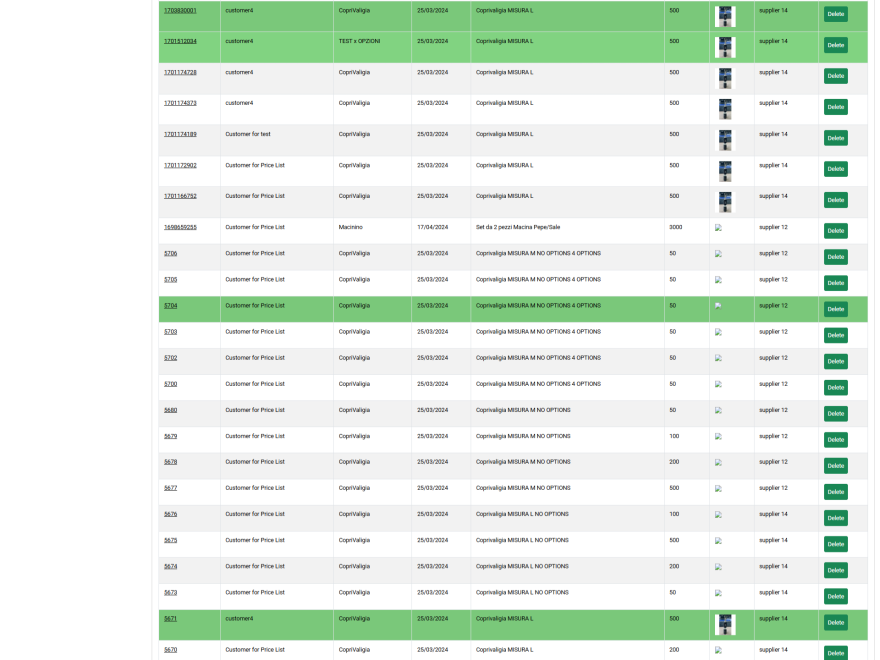Open product thumbnail in row 1703830001
The image size is (880, 660).
coord(725,16)
